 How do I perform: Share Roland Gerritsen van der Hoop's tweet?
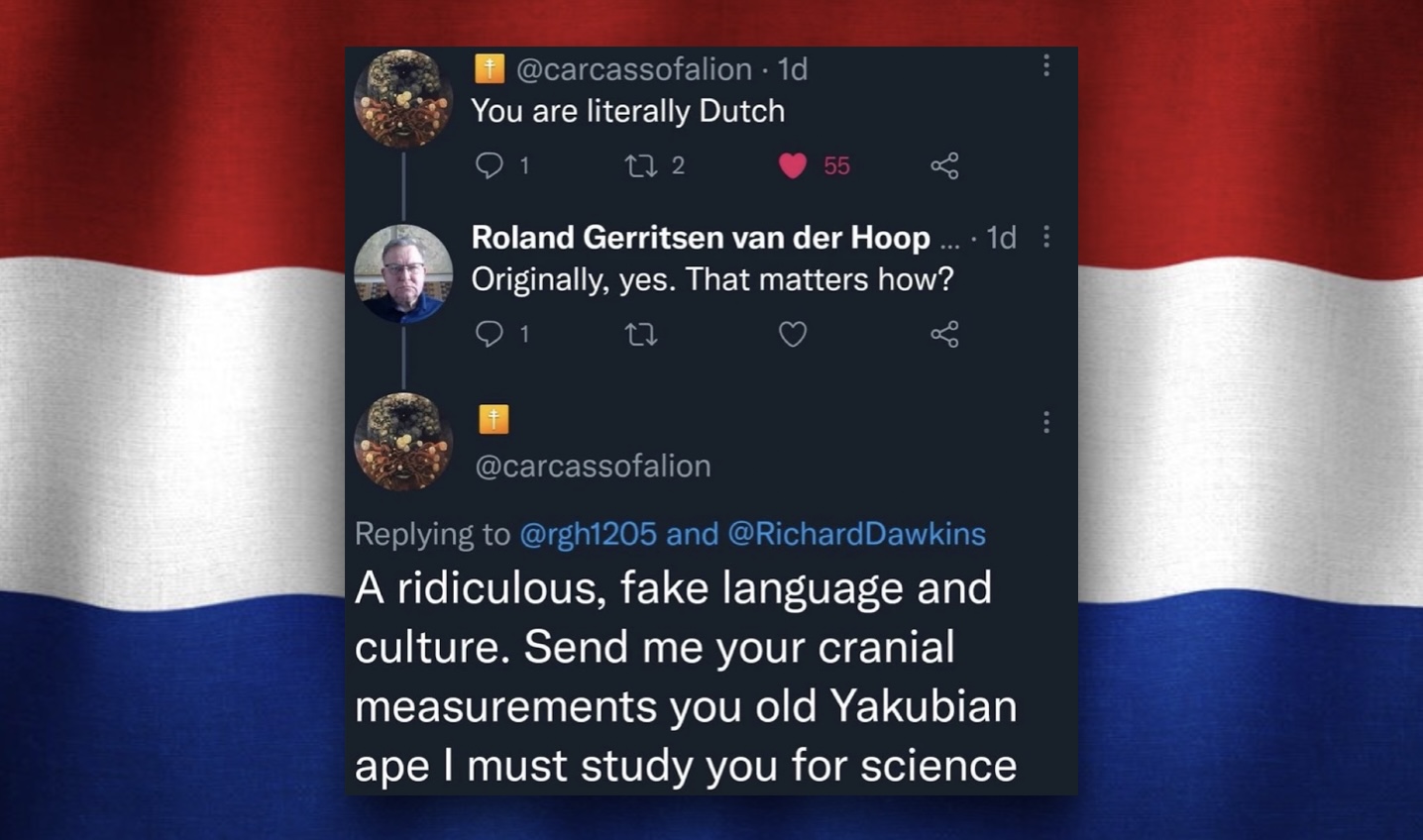pyautogui.click(x=944, y=334)
